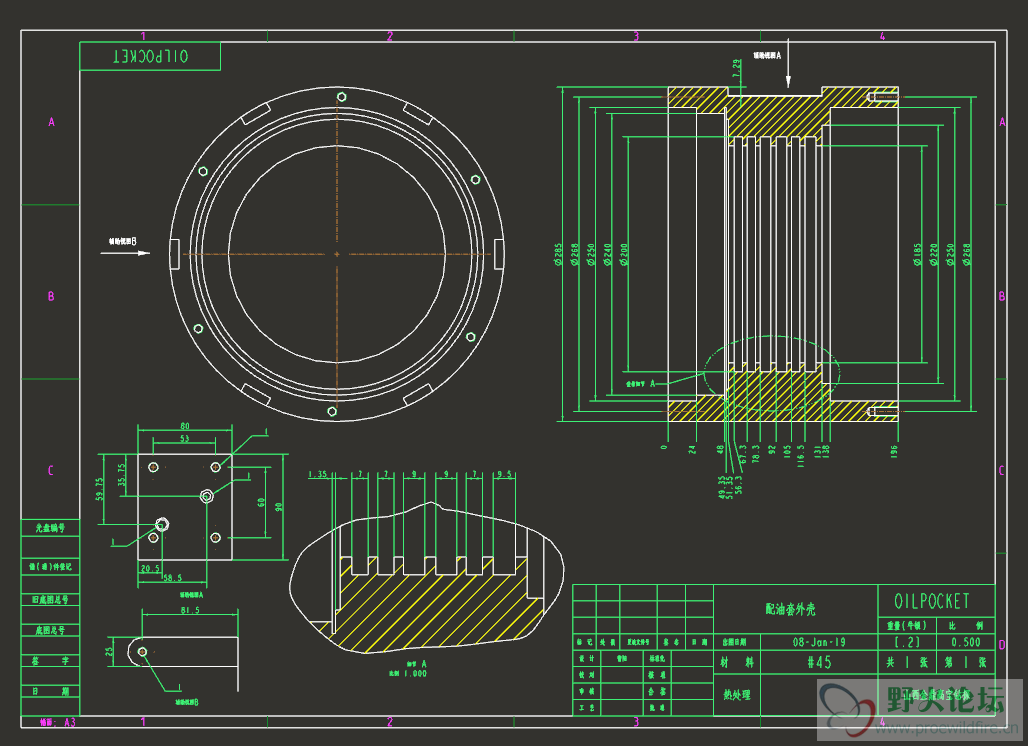Click the 配油套外壳 part title text
Screen dimensions: 1028x746
790,609
